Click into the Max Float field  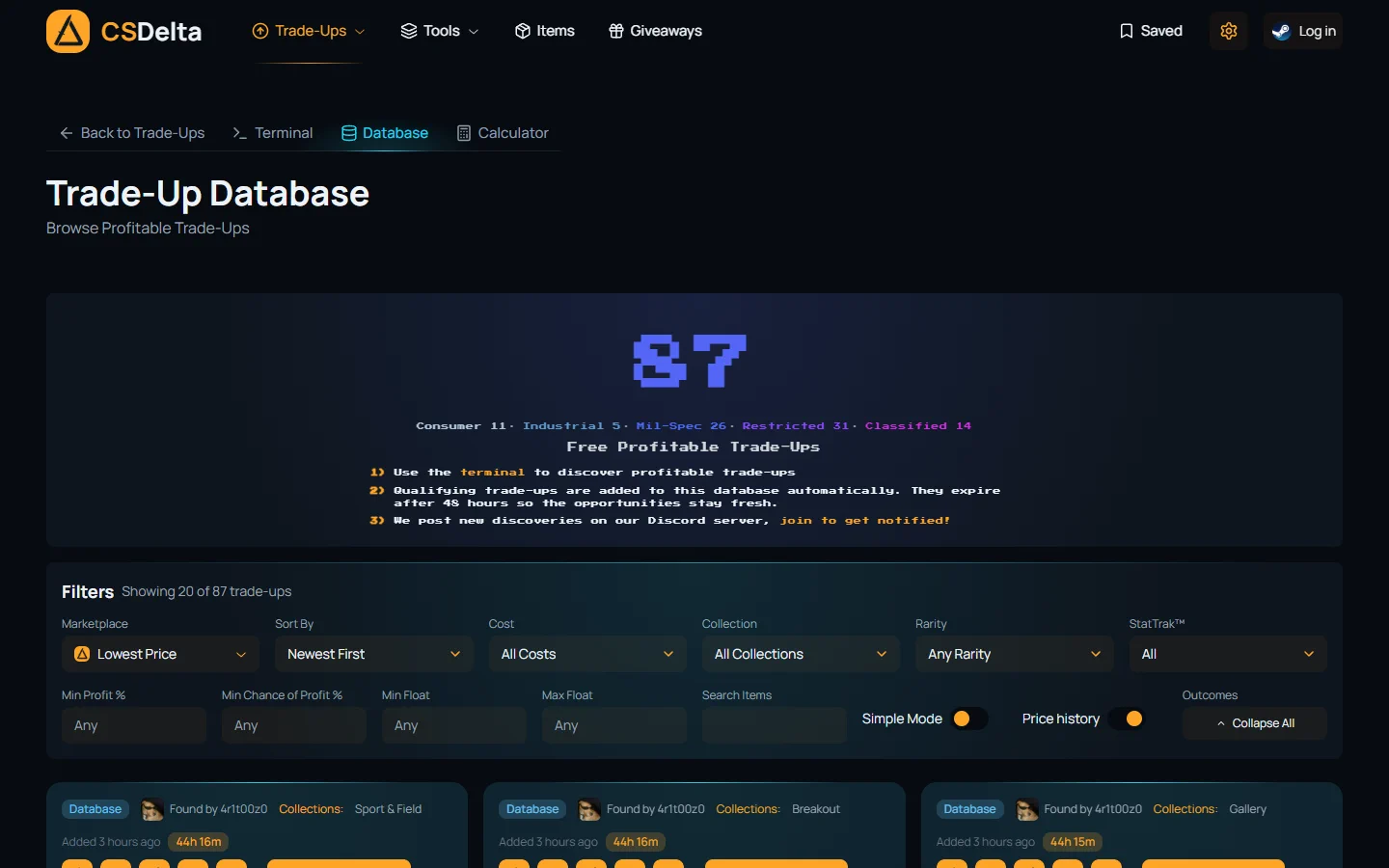point(614,725)
